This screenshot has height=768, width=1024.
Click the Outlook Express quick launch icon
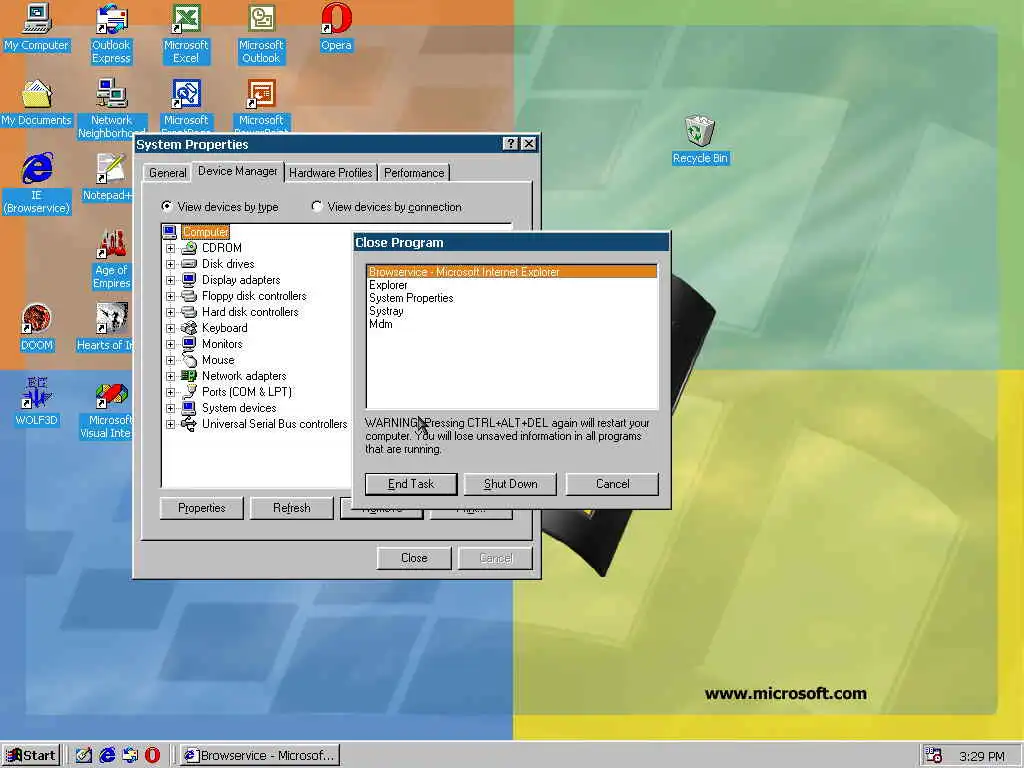coord(129,756)
